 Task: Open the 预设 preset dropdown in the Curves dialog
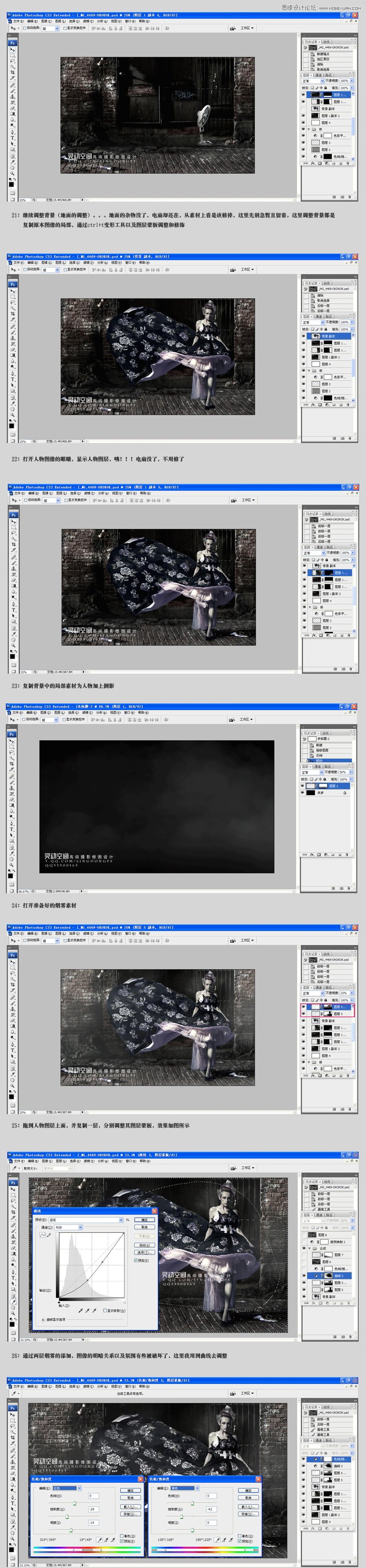(x=86, y=1220)
